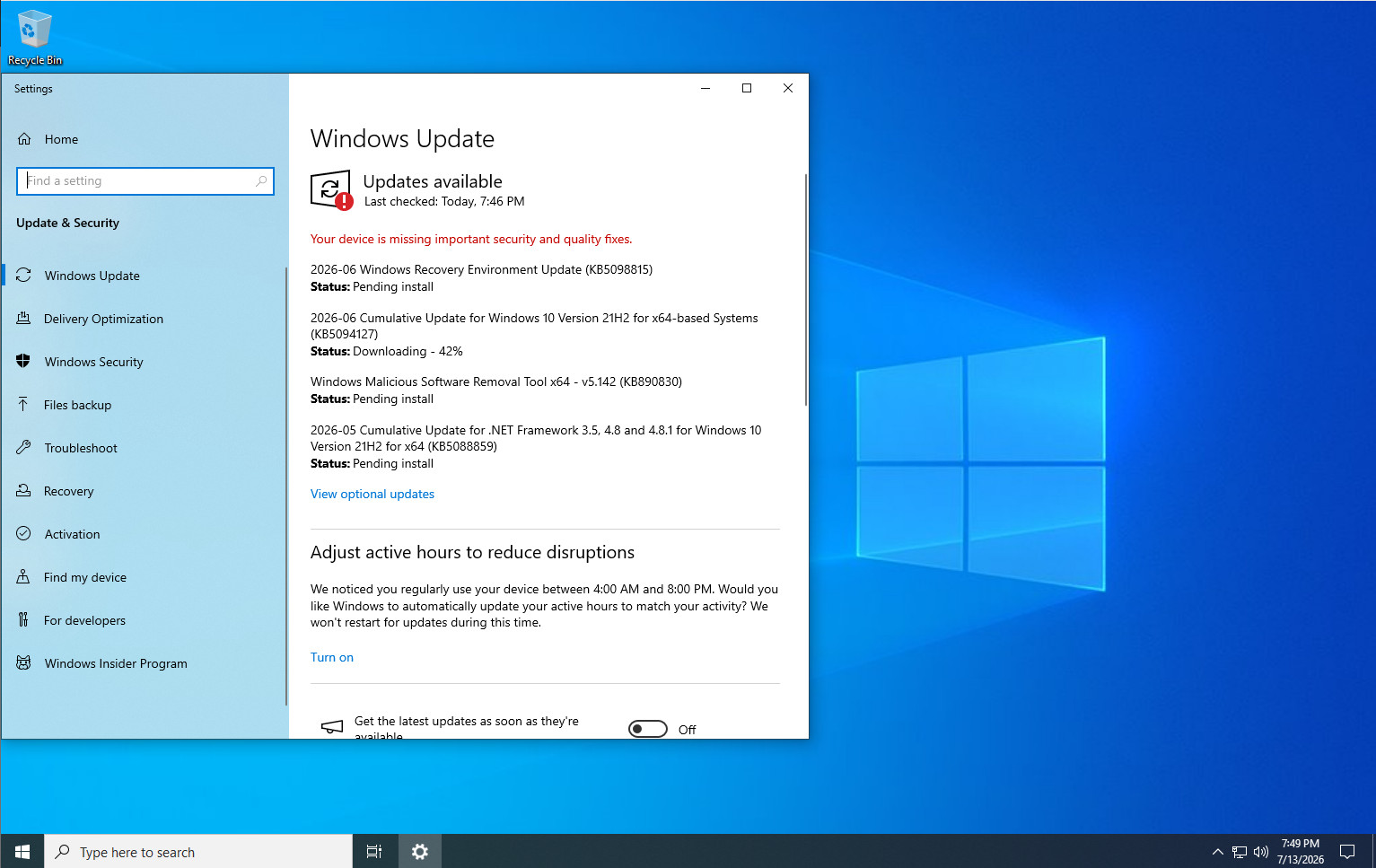This screenshot has width=1376, height=868.
Task: Open the Windows Start menu
Action: 22,851
